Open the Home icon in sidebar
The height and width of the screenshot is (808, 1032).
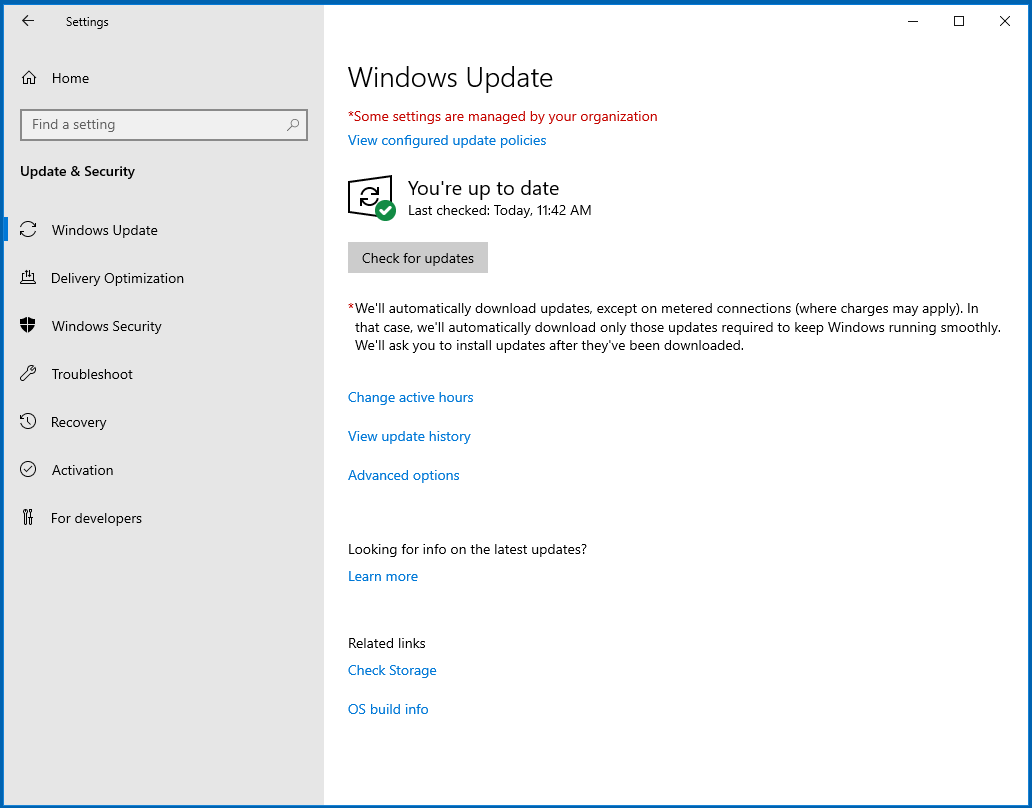pos(28,78)
